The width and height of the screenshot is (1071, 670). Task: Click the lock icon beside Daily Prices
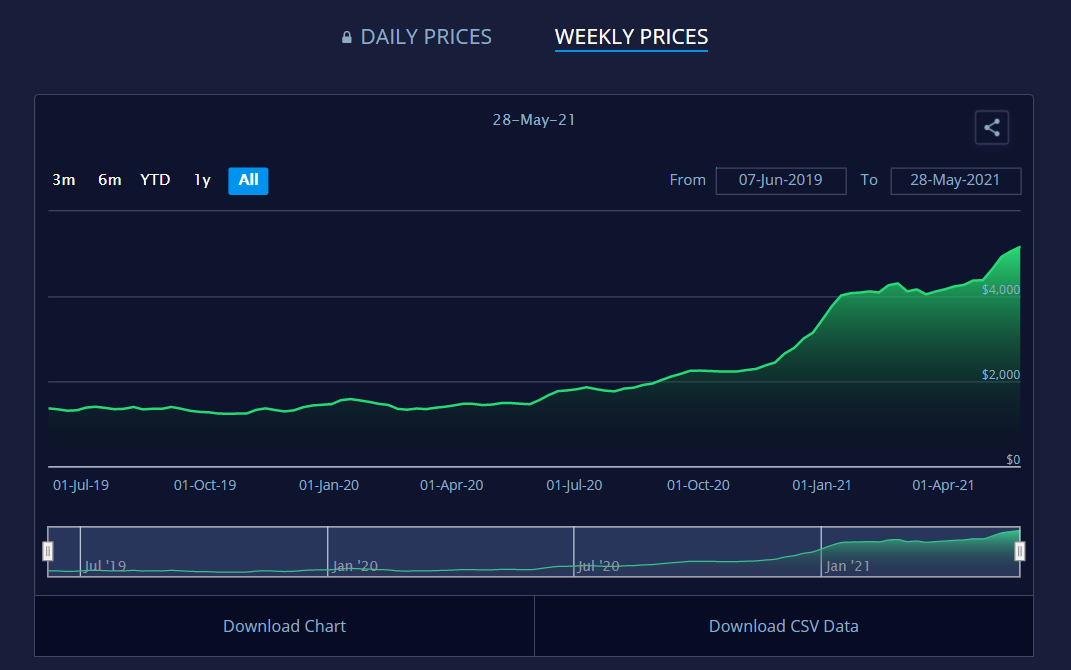pyautogui.click(x=347, y=38)
